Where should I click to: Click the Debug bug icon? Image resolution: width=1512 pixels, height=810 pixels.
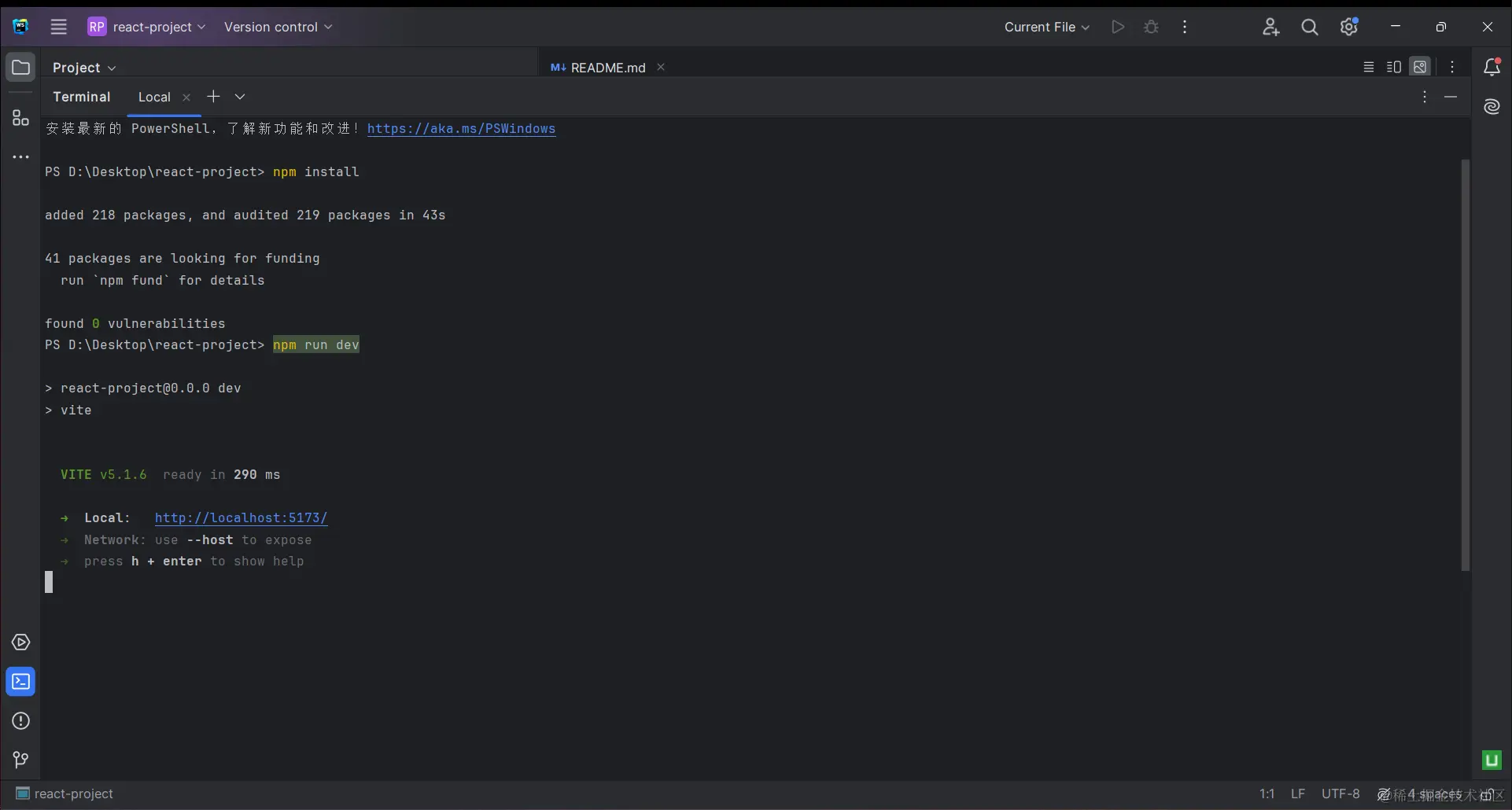(1152, 27)
